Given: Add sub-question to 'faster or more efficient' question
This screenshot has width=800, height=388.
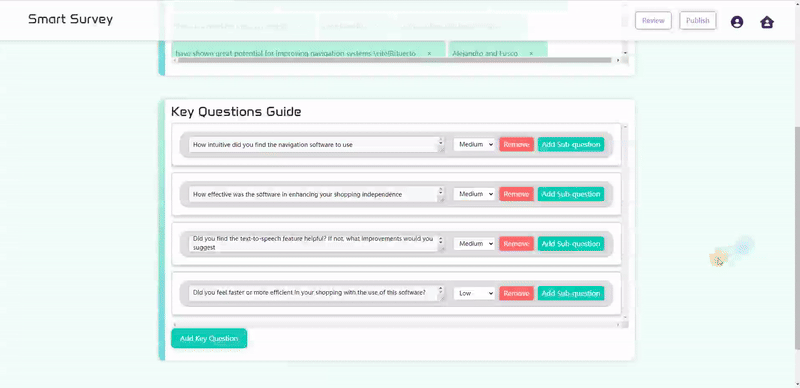Looking at the screenshot, I should tap(571, 293).
